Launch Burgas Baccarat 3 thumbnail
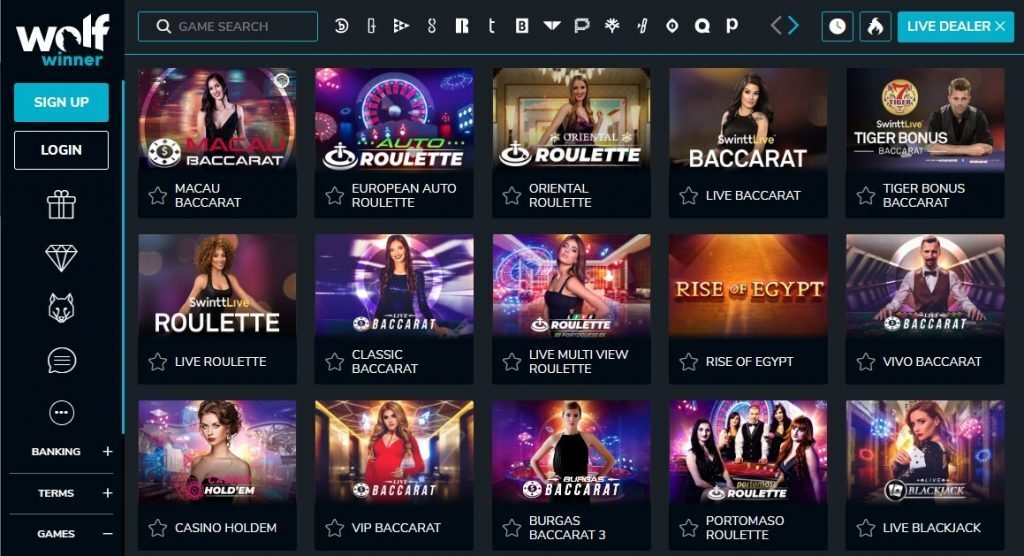1024x556 pixels. [571, 452]
